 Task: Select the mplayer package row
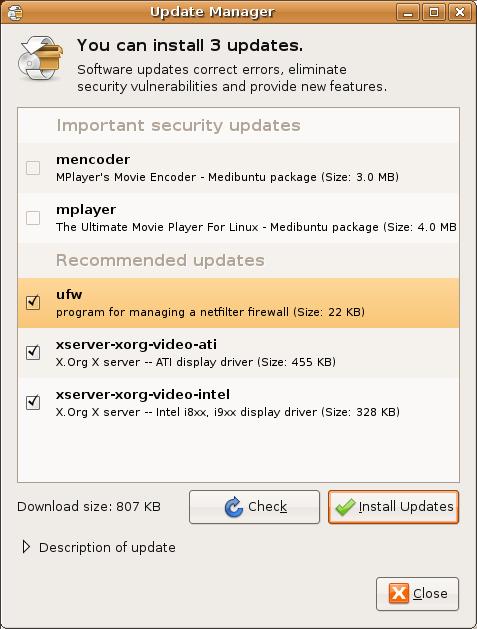[x=238, y=218]
